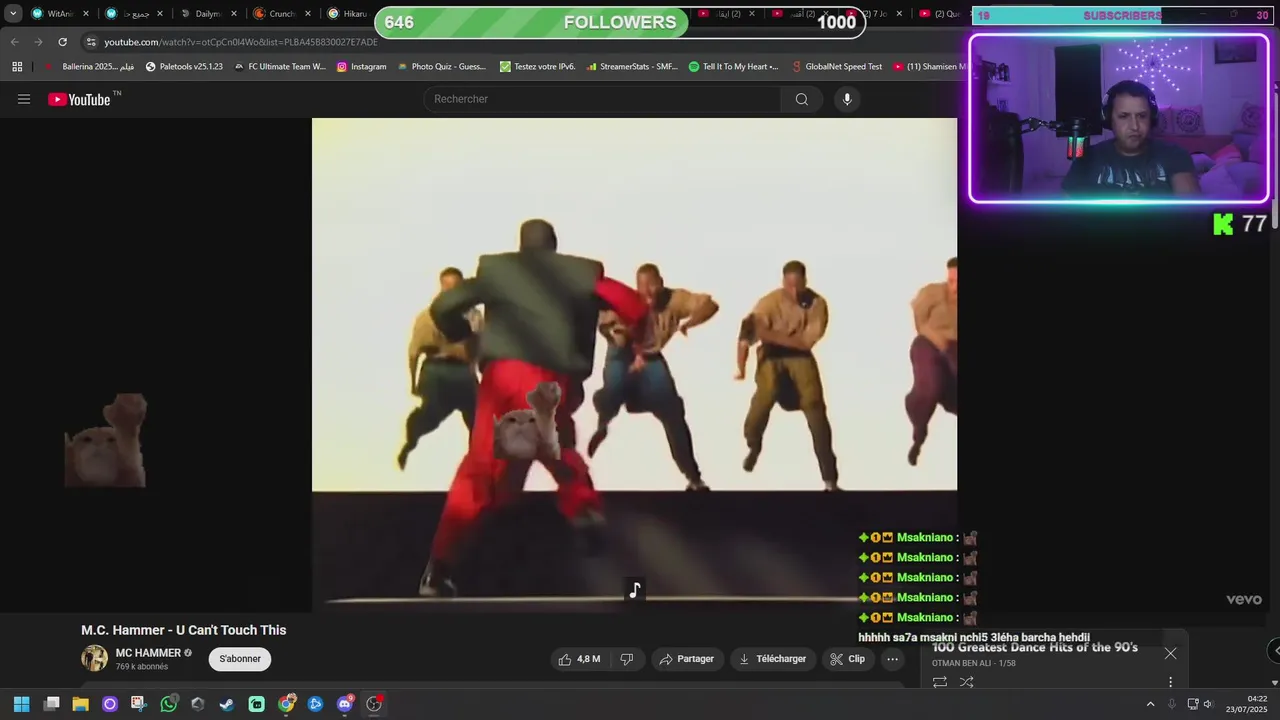The width and height of the screenshot is (1280, 720).
Task: Open Steam from the taskbar
Action: pyautogui.click(x=227, y=704)
